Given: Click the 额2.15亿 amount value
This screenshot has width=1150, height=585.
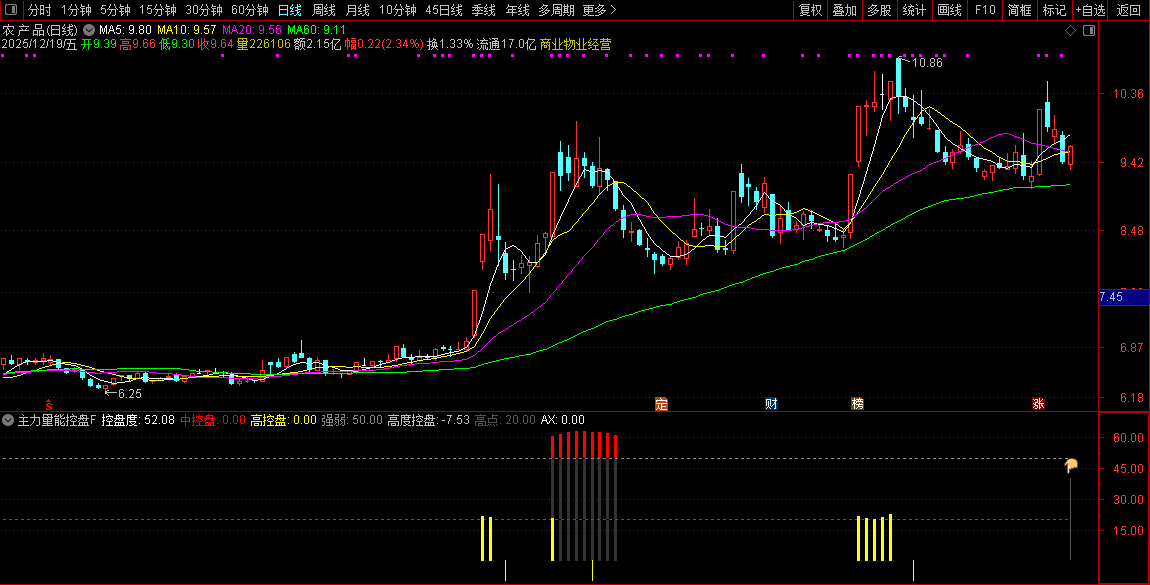Looking at the screenshot, I should tap(317, 44).
